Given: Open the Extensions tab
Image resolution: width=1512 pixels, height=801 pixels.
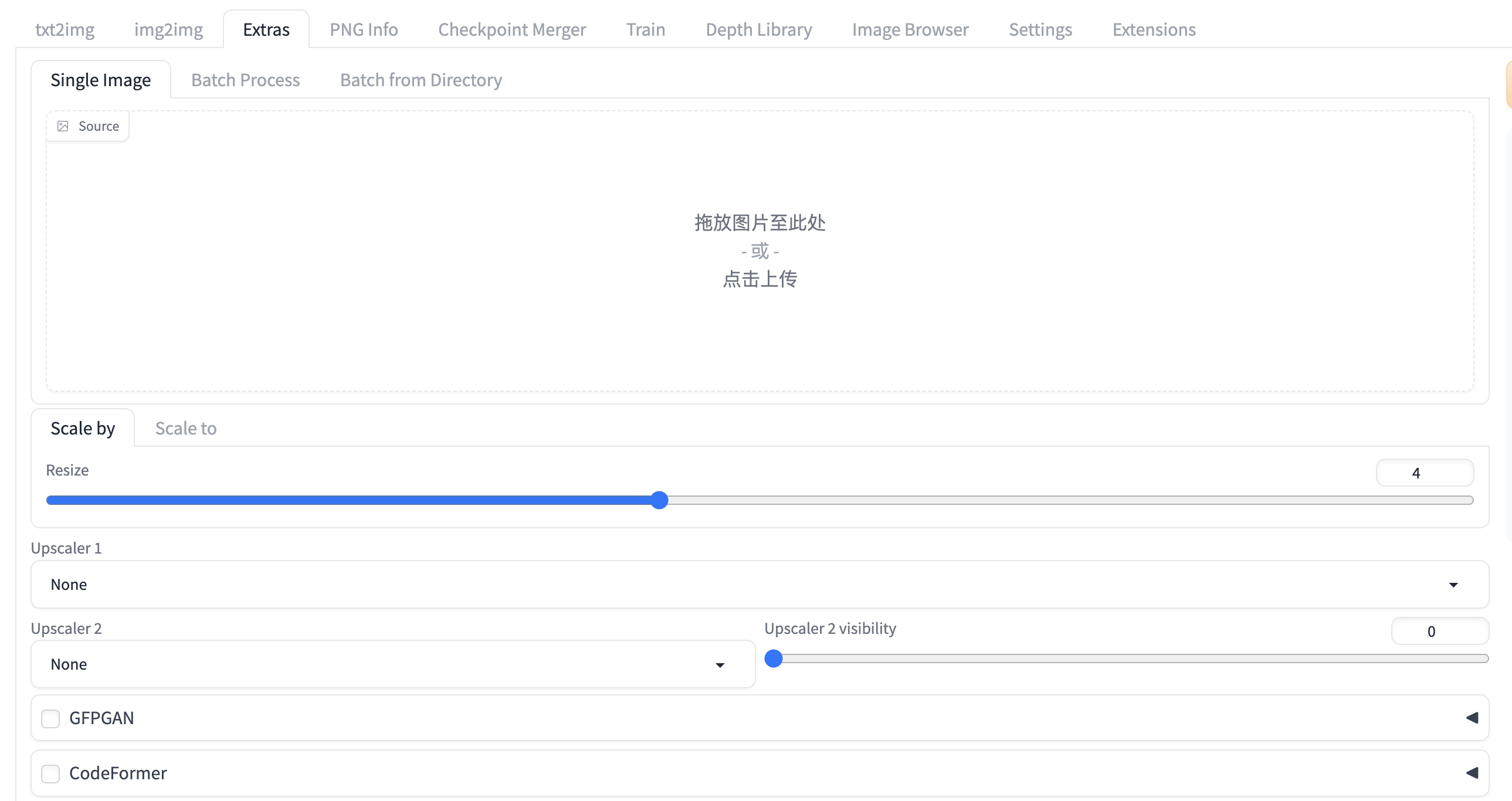Looking at the screenshot, I should pyautogui.click(x=1154, y=29).
